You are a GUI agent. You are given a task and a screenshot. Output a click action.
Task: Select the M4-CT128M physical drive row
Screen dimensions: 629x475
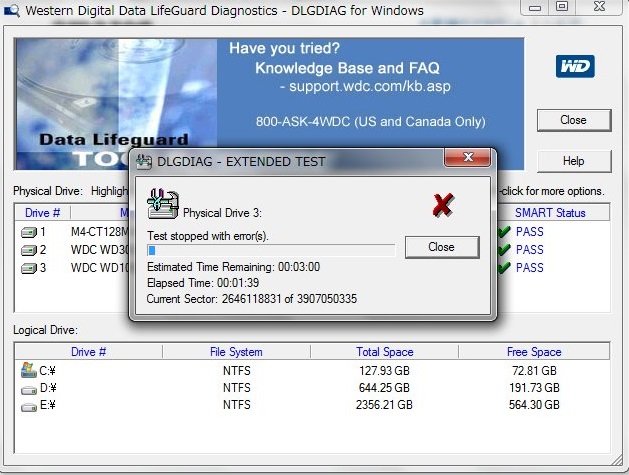click(x=75, y=232)
